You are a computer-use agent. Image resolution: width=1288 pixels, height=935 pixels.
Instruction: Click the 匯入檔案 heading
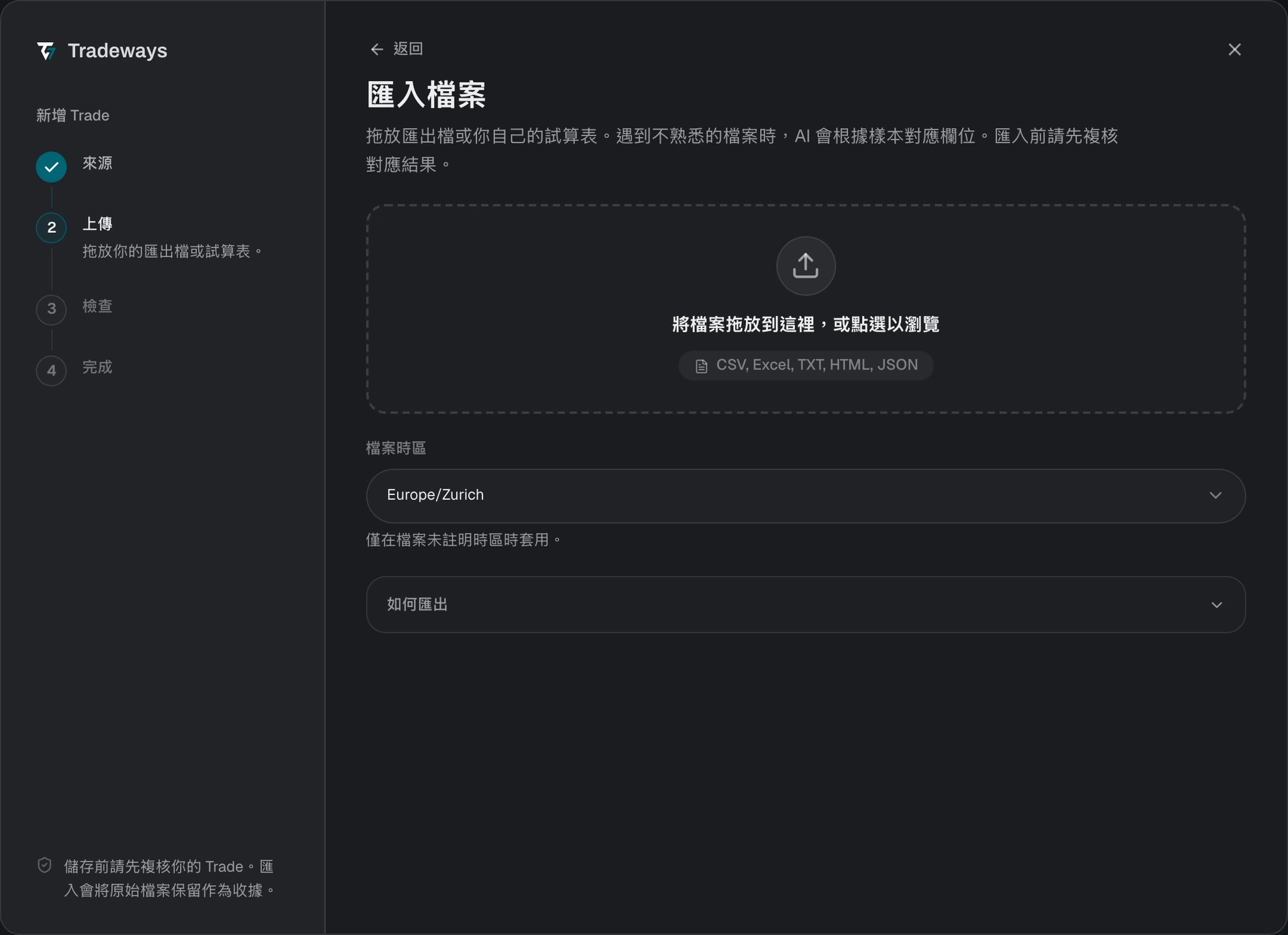pyautogui.click(x=426, y=95)
